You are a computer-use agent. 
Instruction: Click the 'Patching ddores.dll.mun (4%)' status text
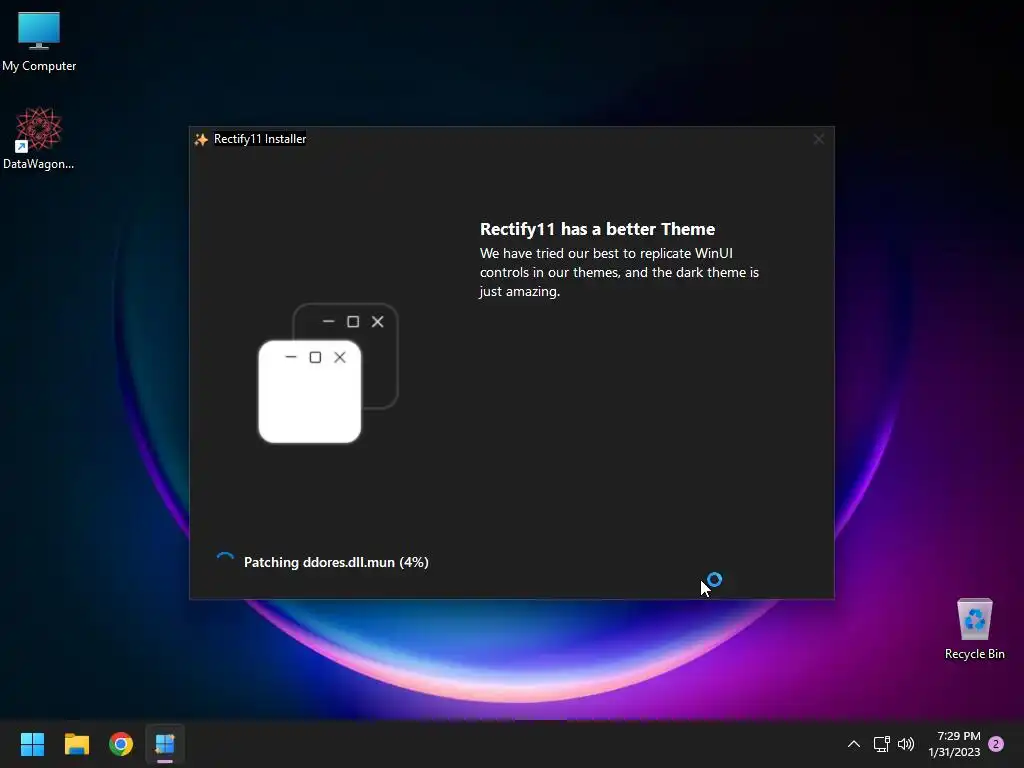coord(336,562)
